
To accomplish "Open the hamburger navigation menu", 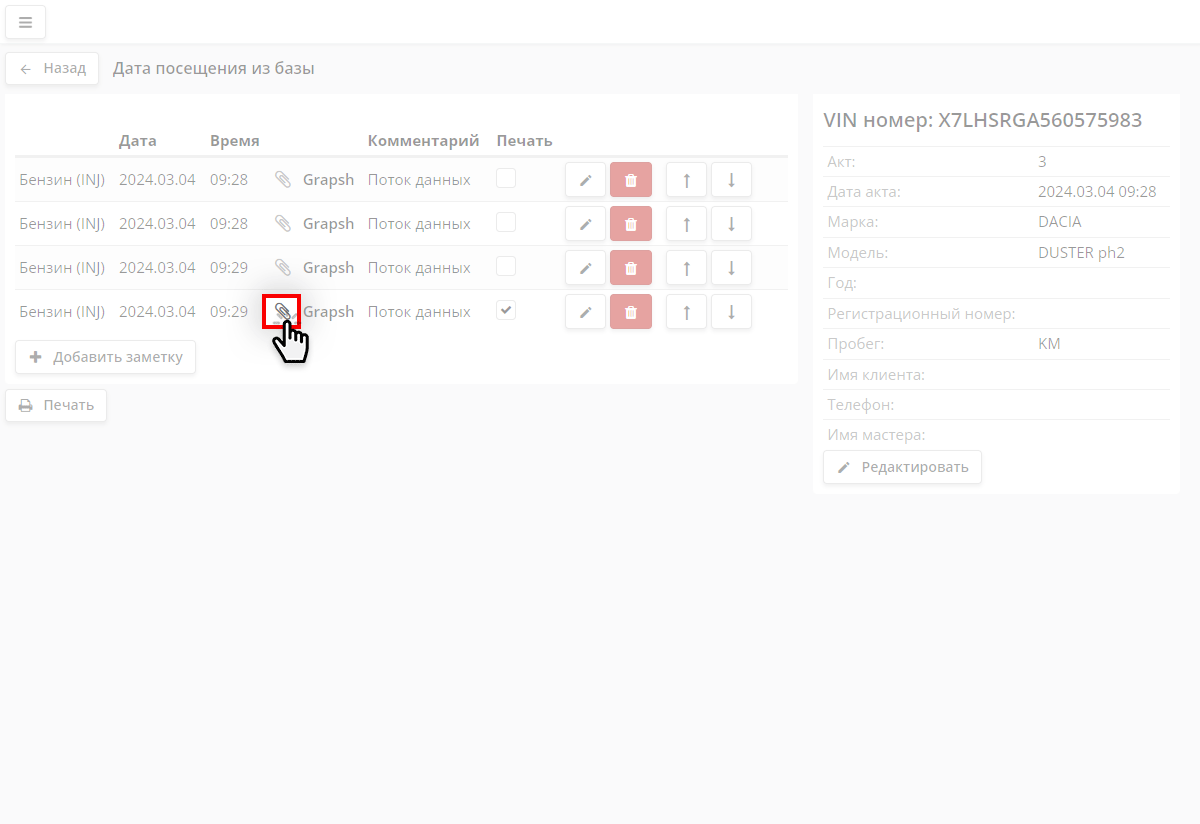I will click(x=25, y=22).
